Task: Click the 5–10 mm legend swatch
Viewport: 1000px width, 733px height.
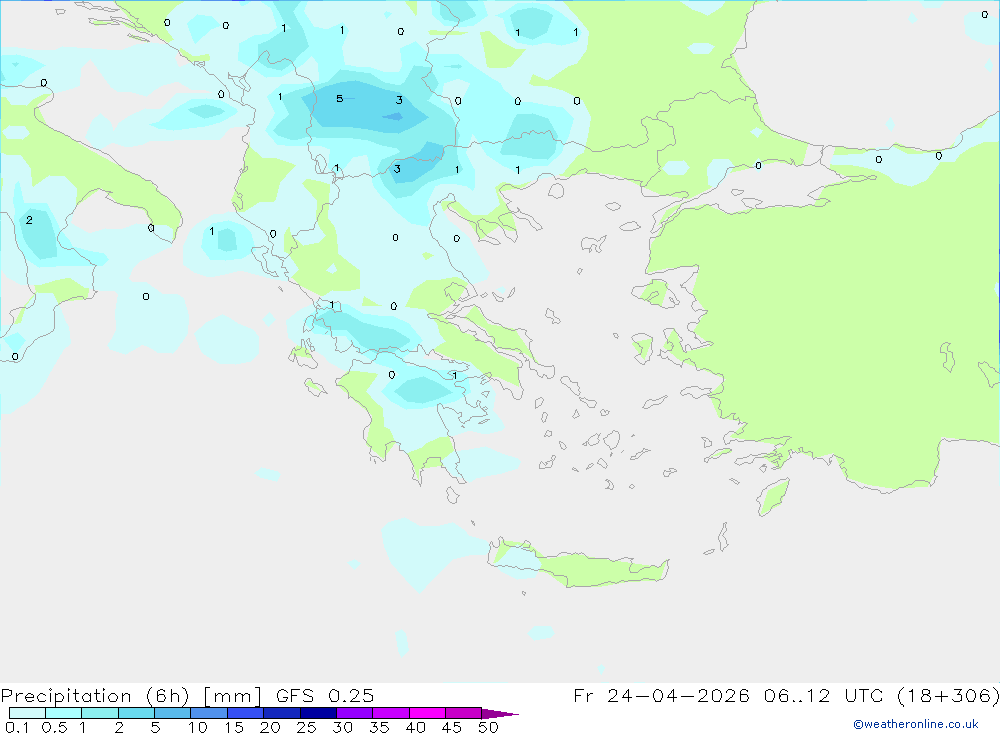Action: coord(173,713)
